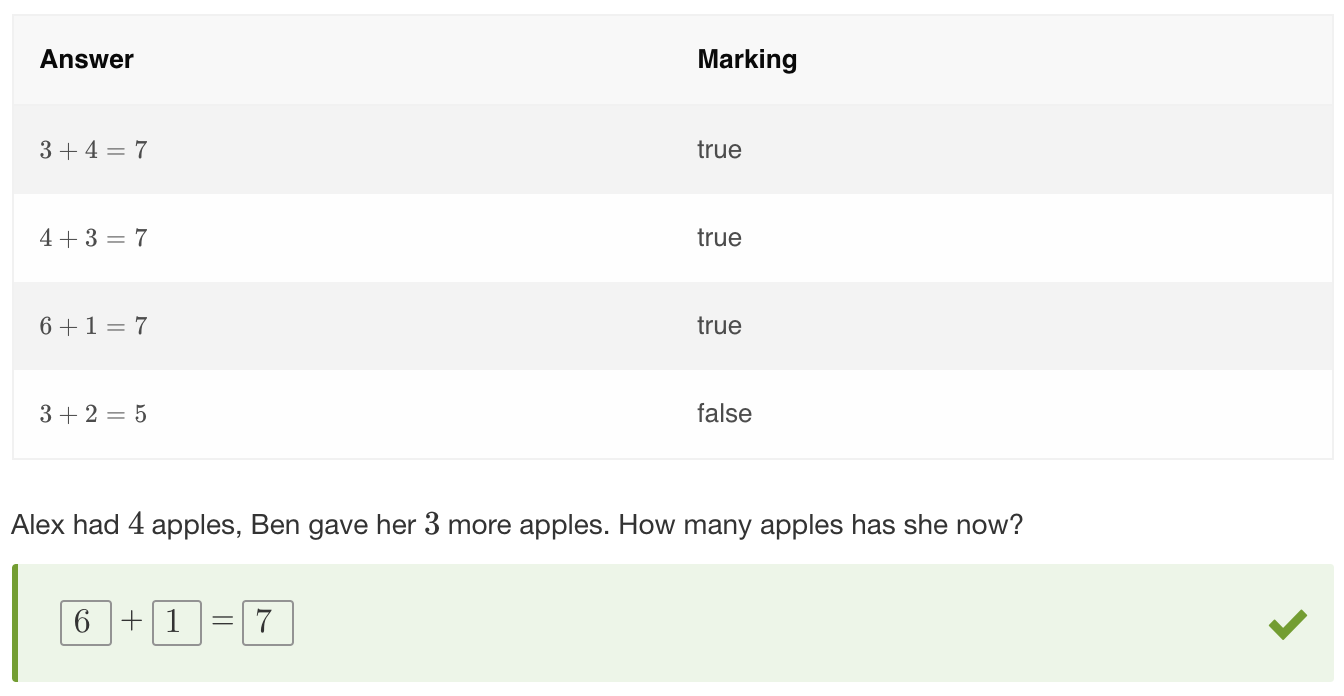Select the 3 + 4 = 7 answer row
1344x696 pixels.
click(672, 150)
